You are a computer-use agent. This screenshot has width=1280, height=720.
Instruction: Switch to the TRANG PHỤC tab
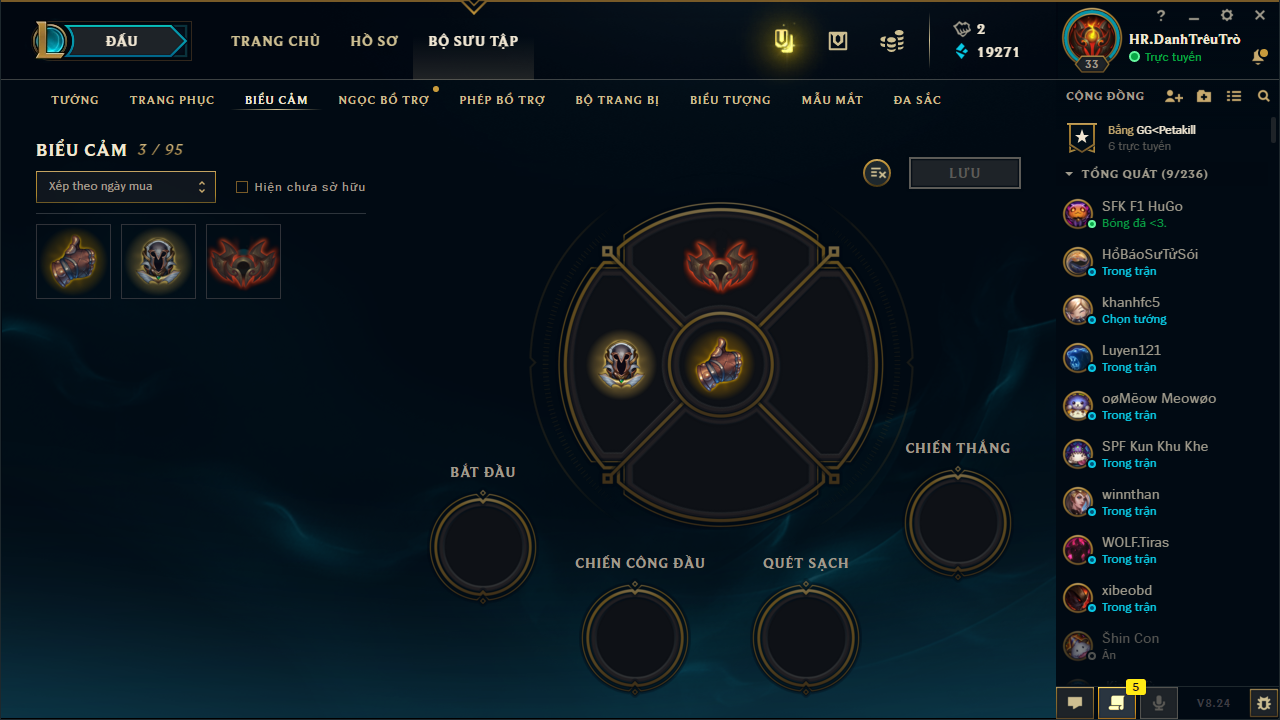pos(172,100)
